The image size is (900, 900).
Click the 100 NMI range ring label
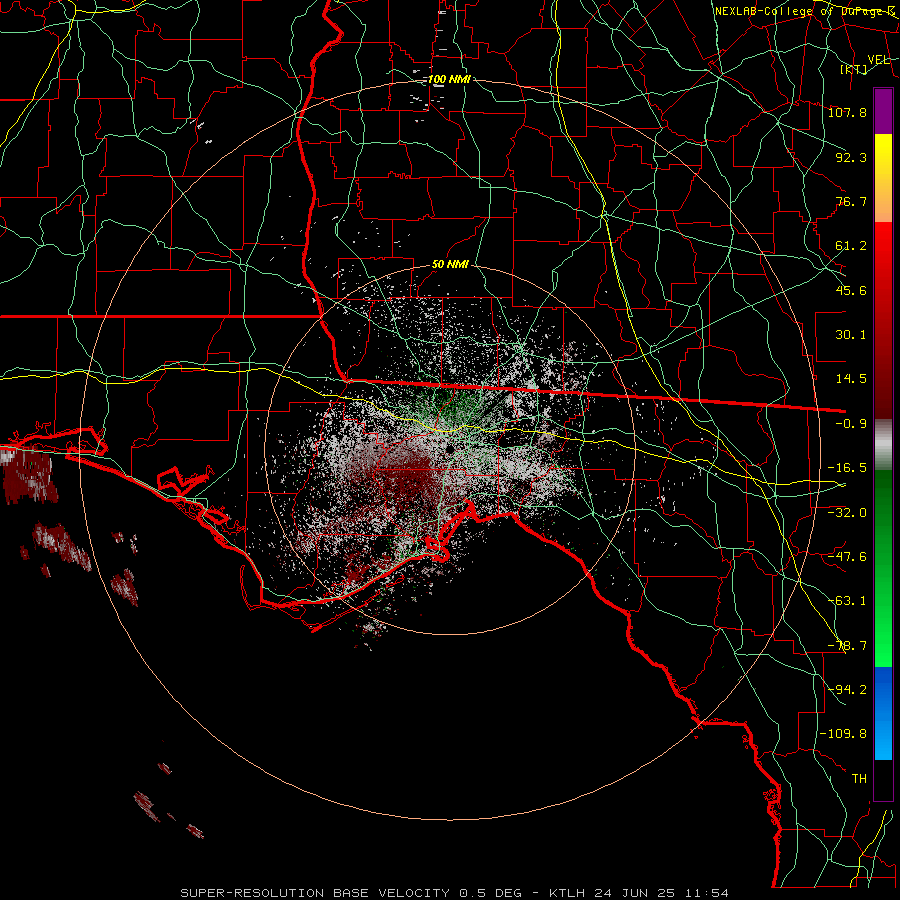tap(449, 79)
